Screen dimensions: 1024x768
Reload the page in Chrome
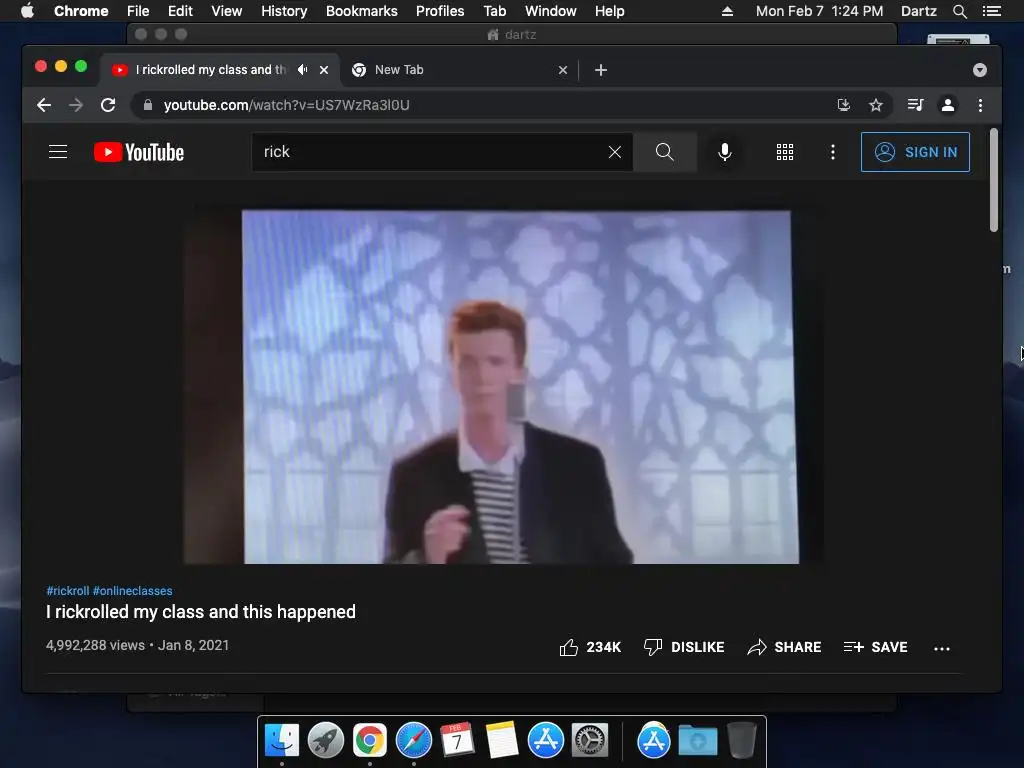coord(108,105)
